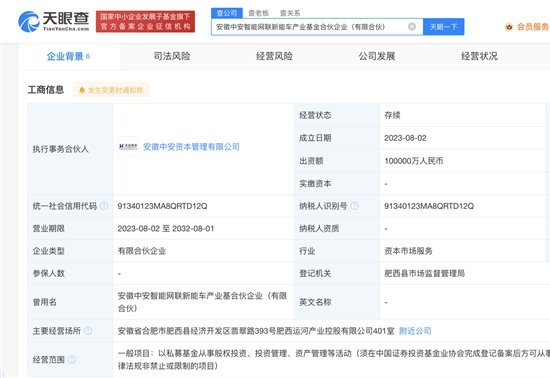The image size is (550, 378).
Task: Click the 经营范围 description text
Action: tap(334, 359)
